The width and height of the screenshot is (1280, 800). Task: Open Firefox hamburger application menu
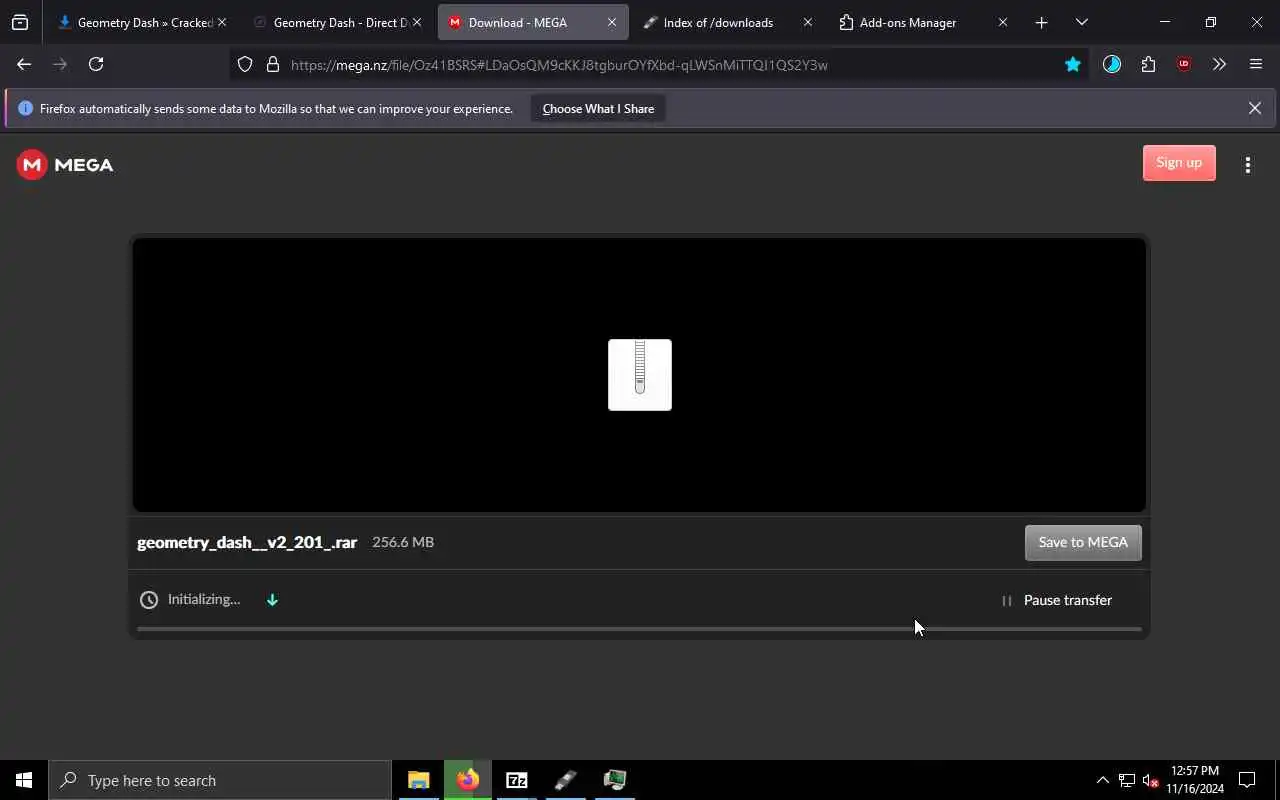pyautogui.click(x=1256, y=64)
